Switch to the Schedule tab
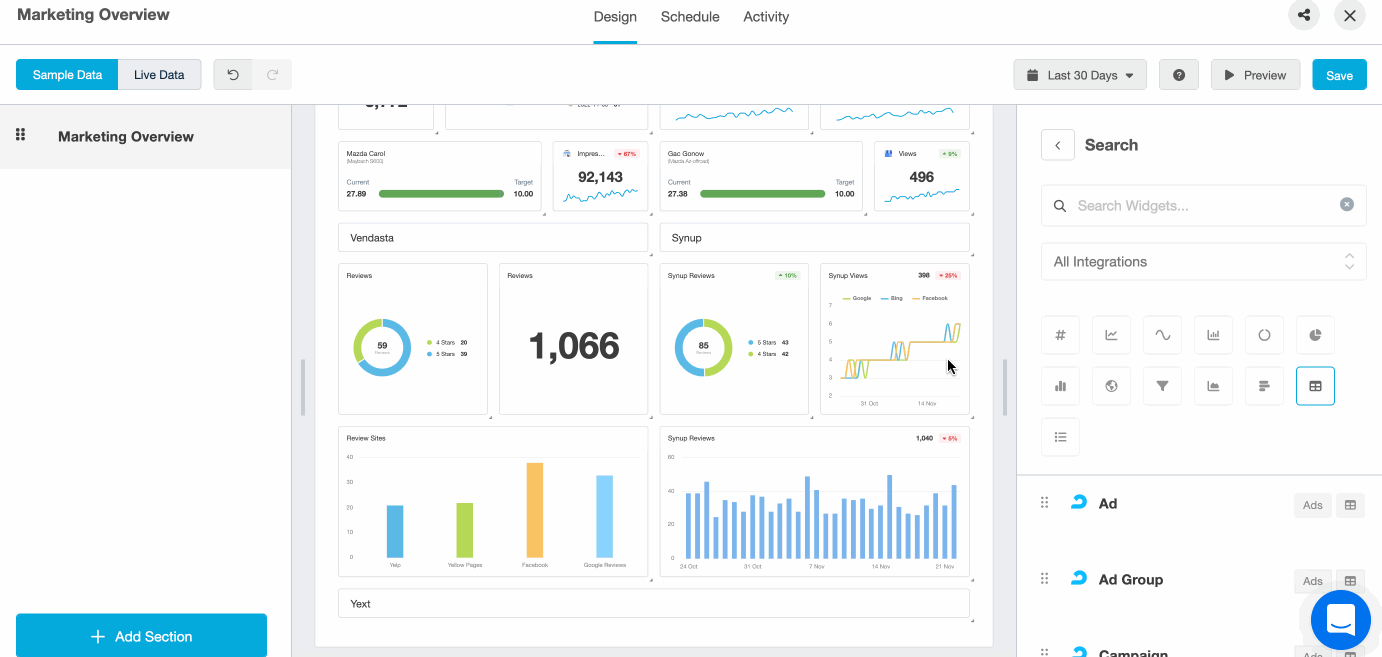 point(689,16)
